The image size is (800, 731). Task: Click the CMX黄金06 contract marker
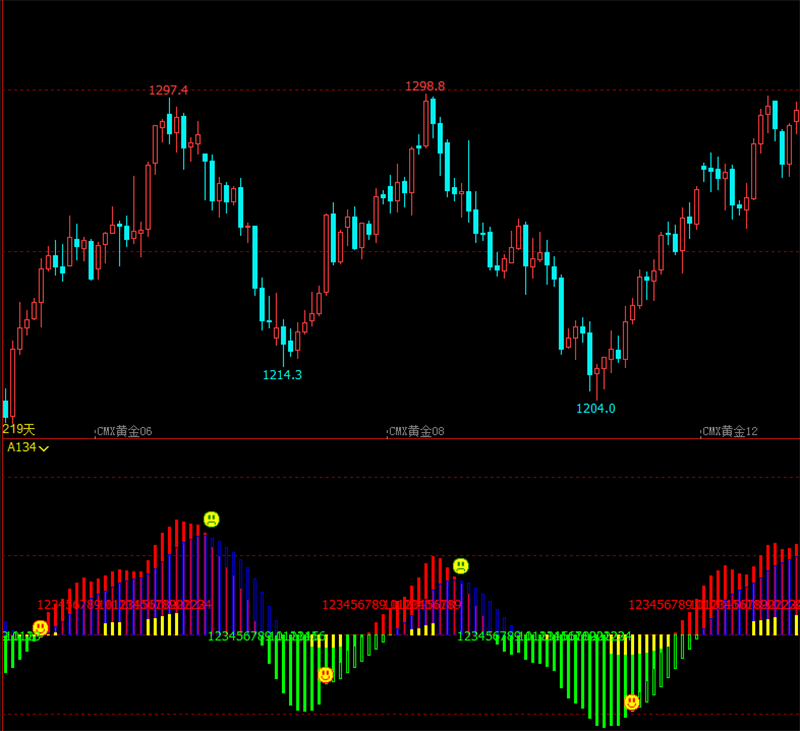(x=124, y=432)
